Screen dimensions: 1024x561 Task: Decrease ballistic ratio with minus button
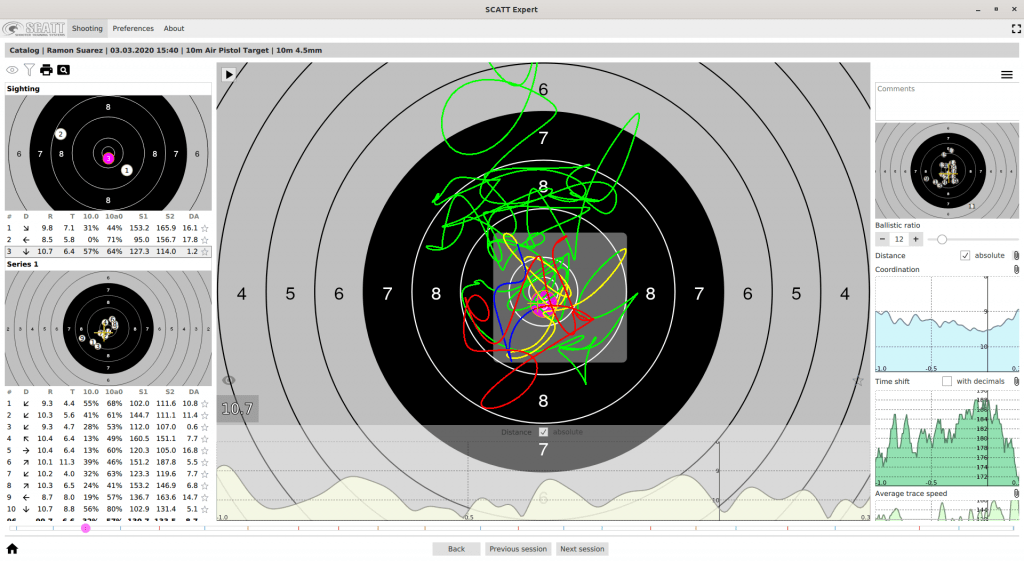tap(882, 239)
